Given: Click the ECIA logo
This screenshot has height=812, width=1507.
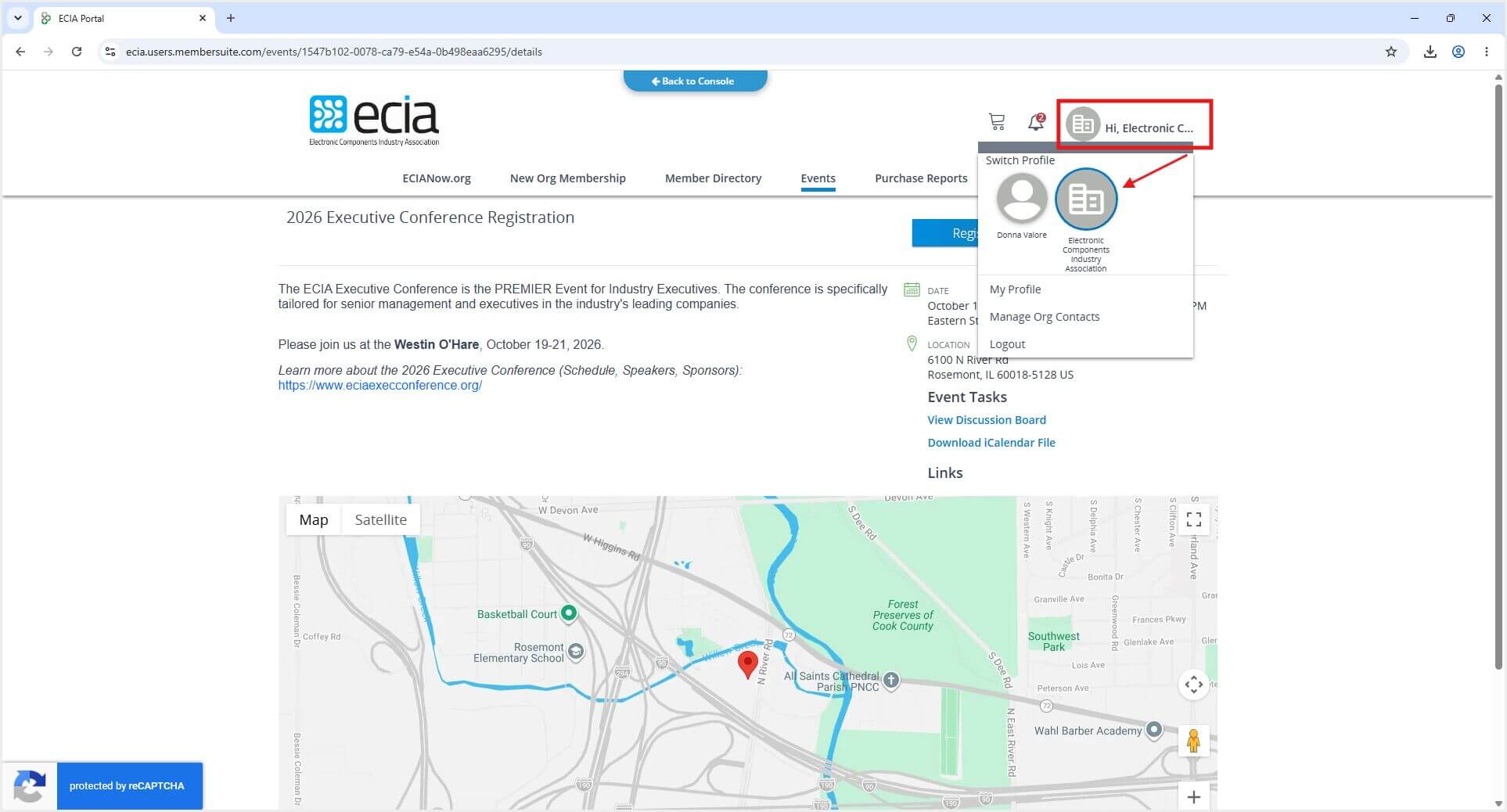Looking at the screenshot, I should (374, 120).
